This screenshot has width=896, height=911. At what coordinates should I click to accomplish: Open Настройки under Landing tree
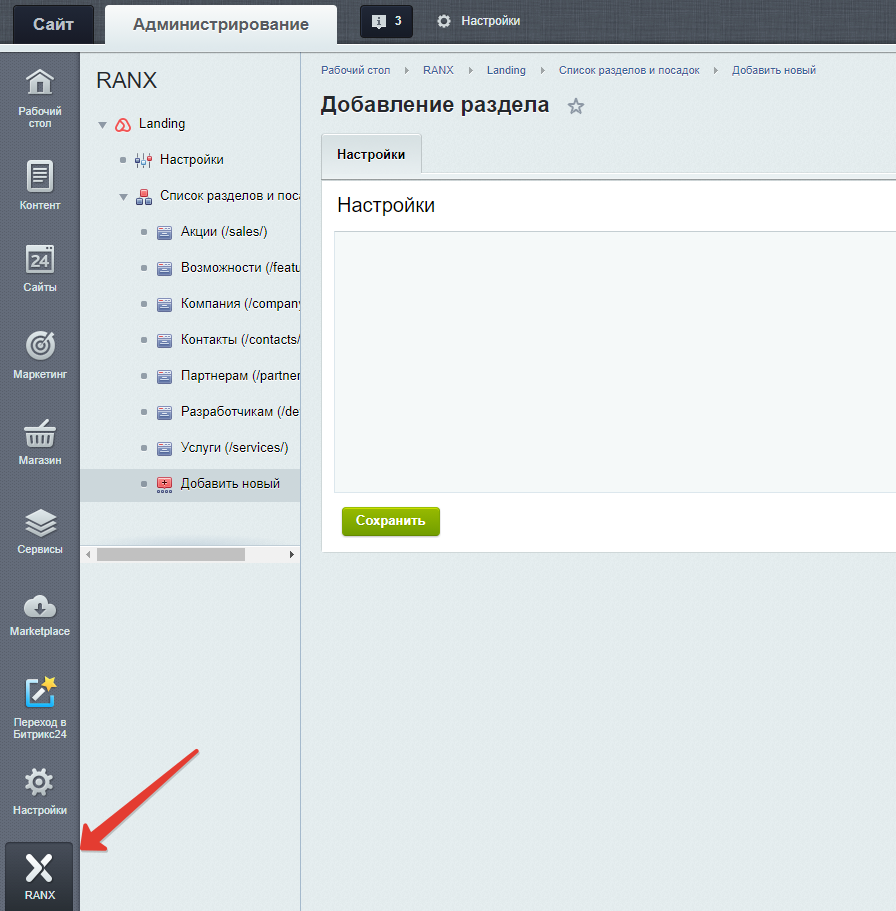[192, 160]
